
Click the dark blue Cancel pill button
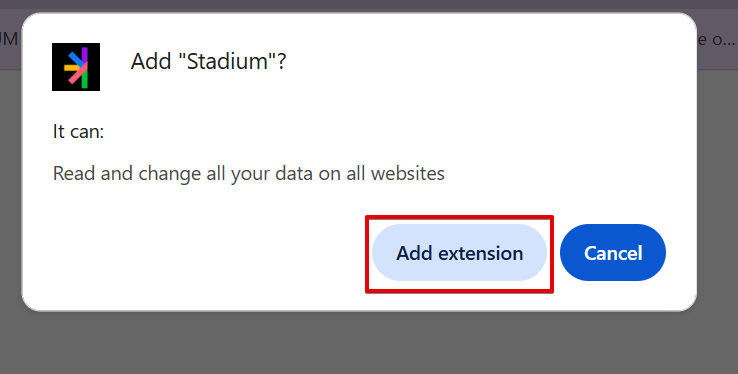pos(613,253)
